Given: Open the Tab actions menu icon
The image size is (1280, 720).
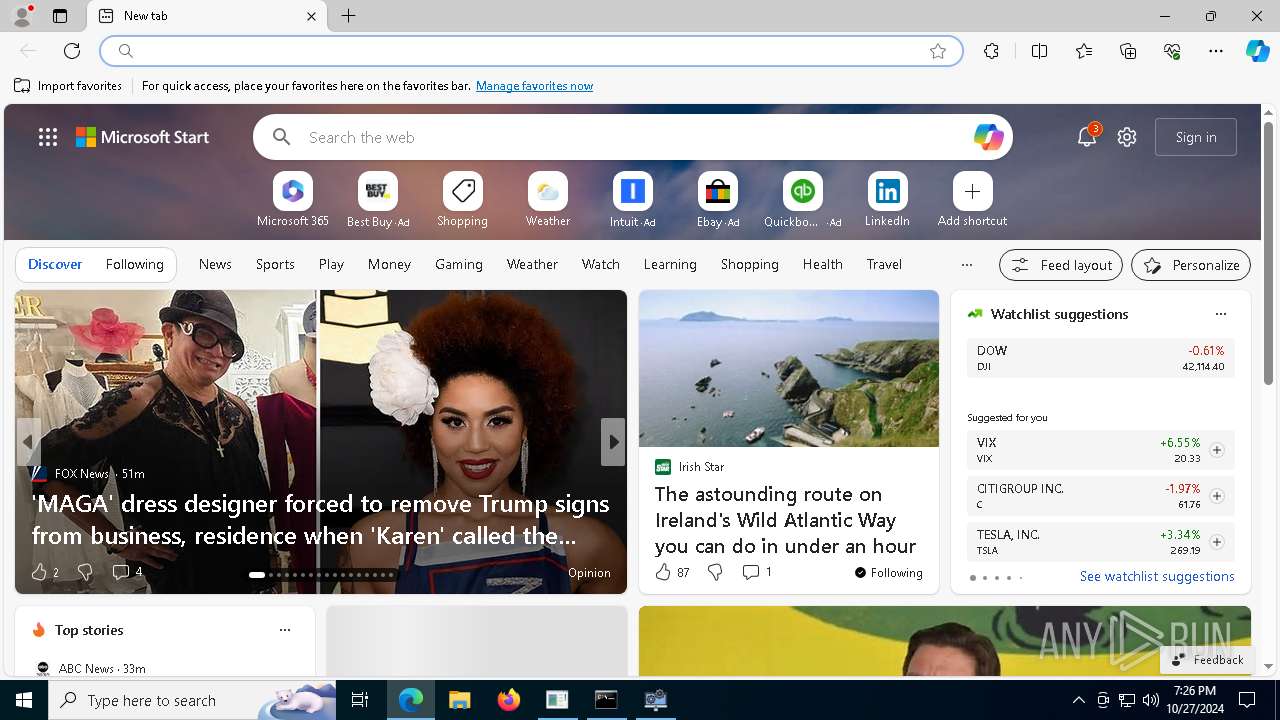Looking at the screenshot, I should tap(60, 16).
